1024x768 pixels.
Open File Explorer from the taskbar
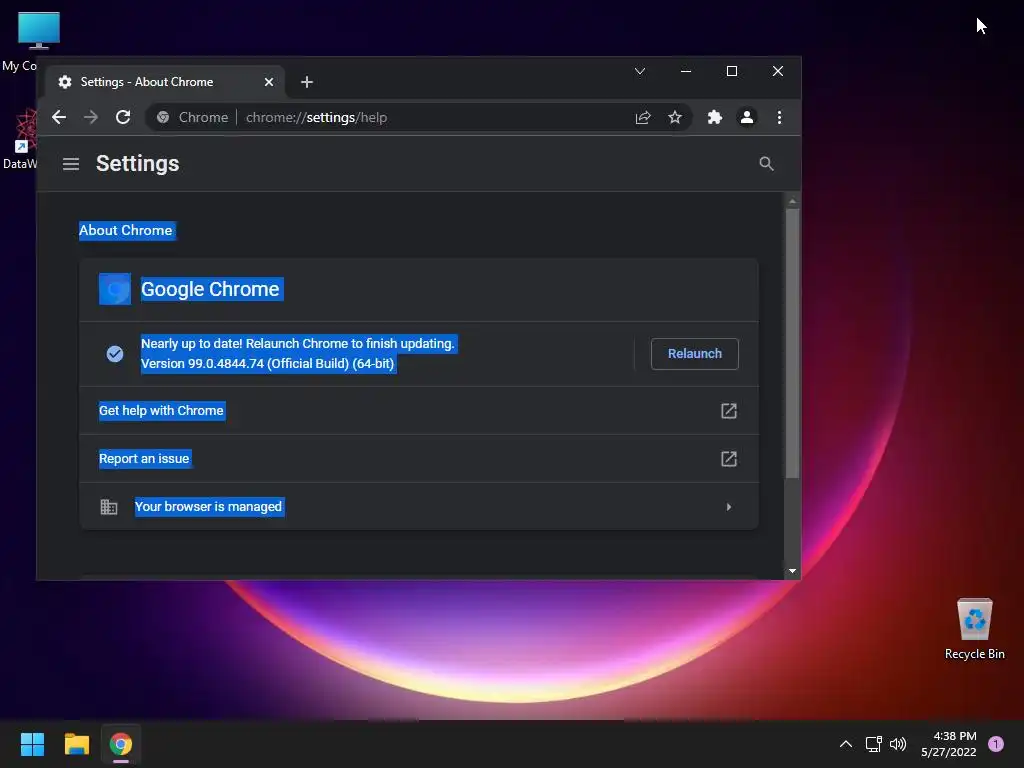pos(76,744)
